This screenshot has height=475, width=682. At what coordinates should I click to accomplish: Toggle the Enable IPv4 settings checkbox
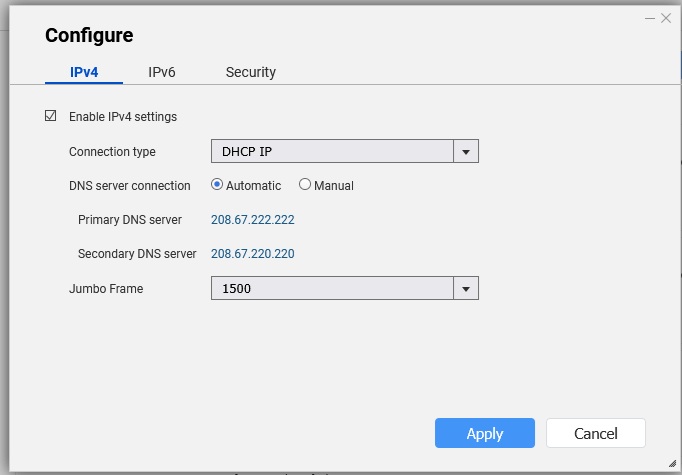tap(51, 116)
